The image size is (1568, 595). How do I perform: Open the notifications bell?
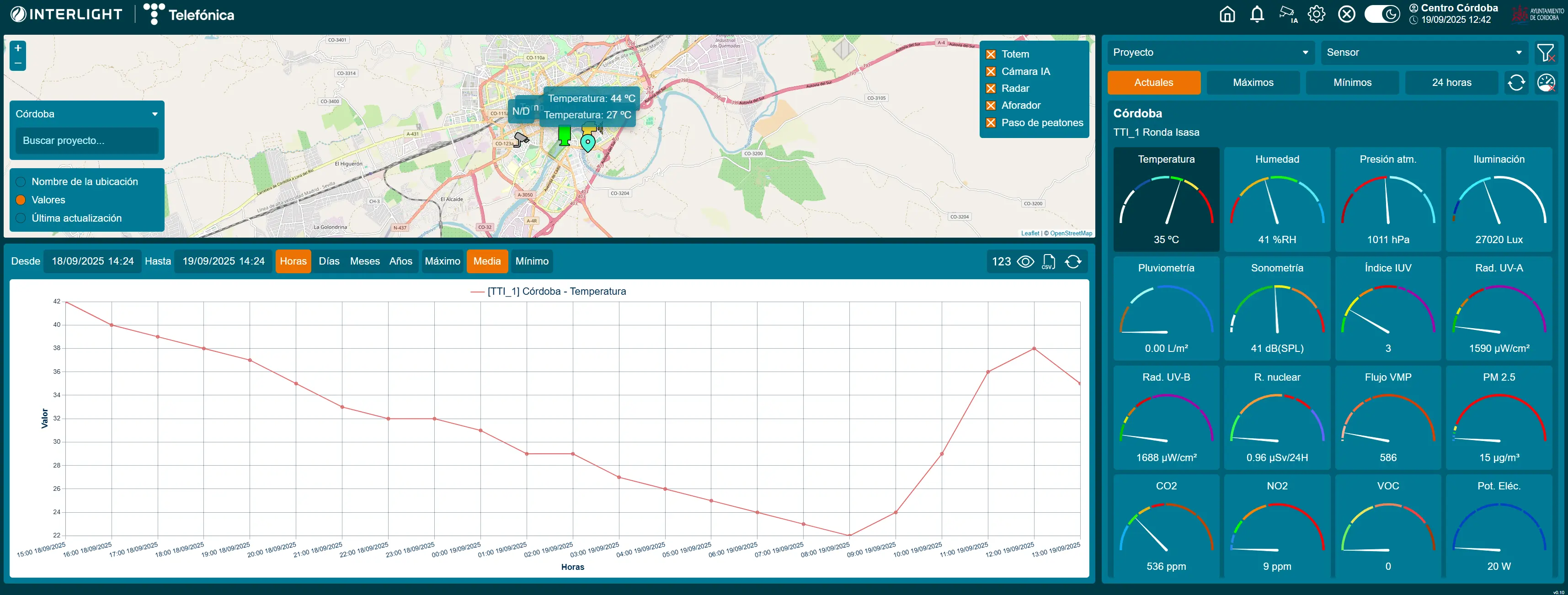coord(1257,15)
